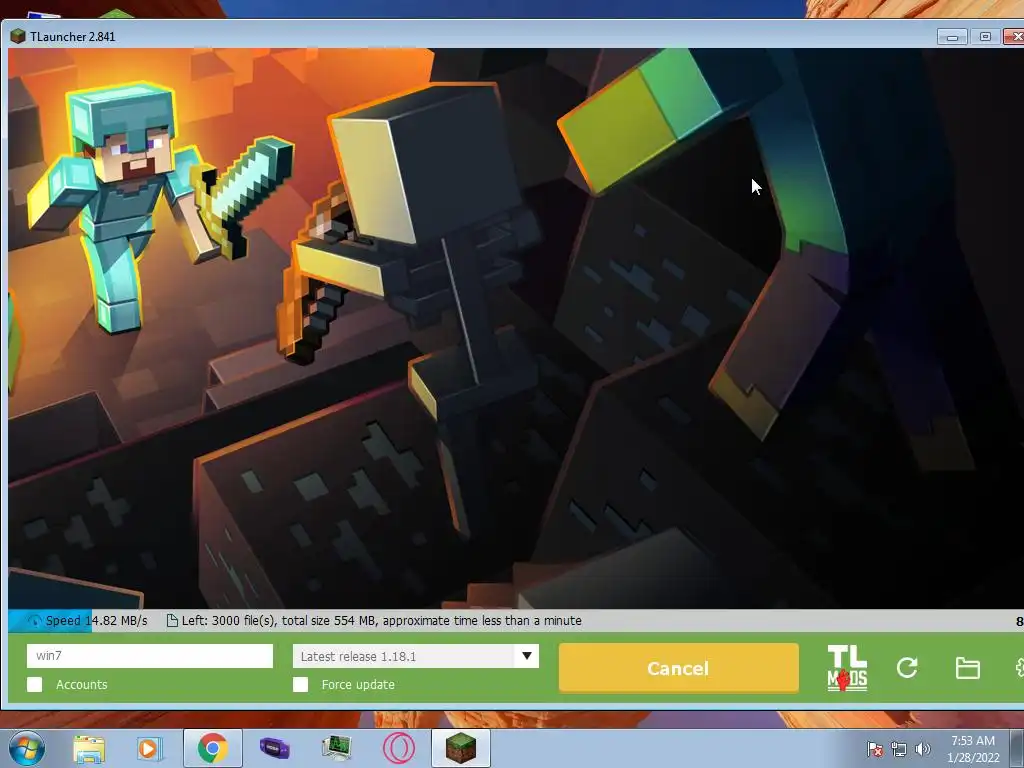Select the Minecraft TLauncher taskbar button

[x=461, y=748]
